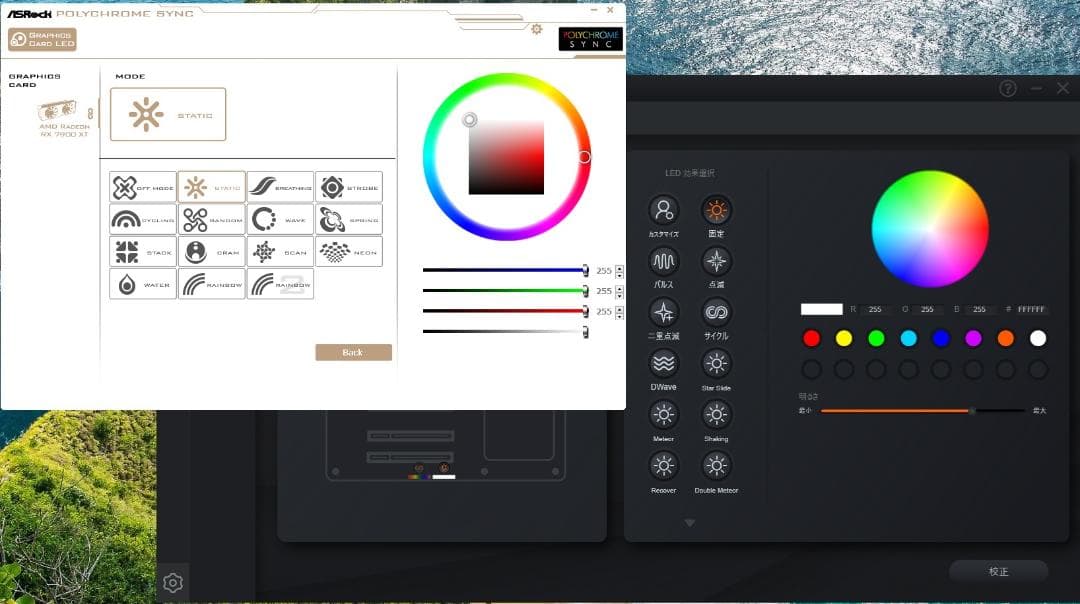
Task: Select the Double Meteor LED effect
Action: [716, 466]
